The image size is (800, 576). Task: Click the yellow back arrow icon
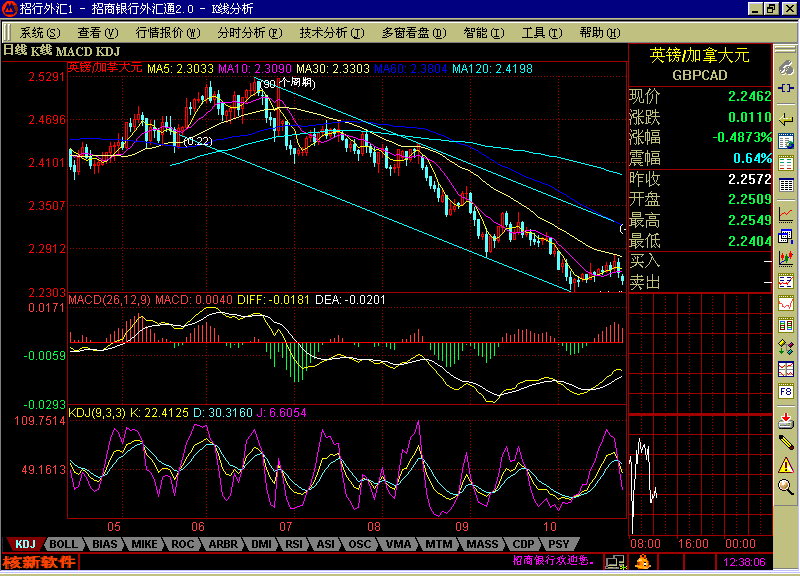pyautogui.click(x=786, y=119)
